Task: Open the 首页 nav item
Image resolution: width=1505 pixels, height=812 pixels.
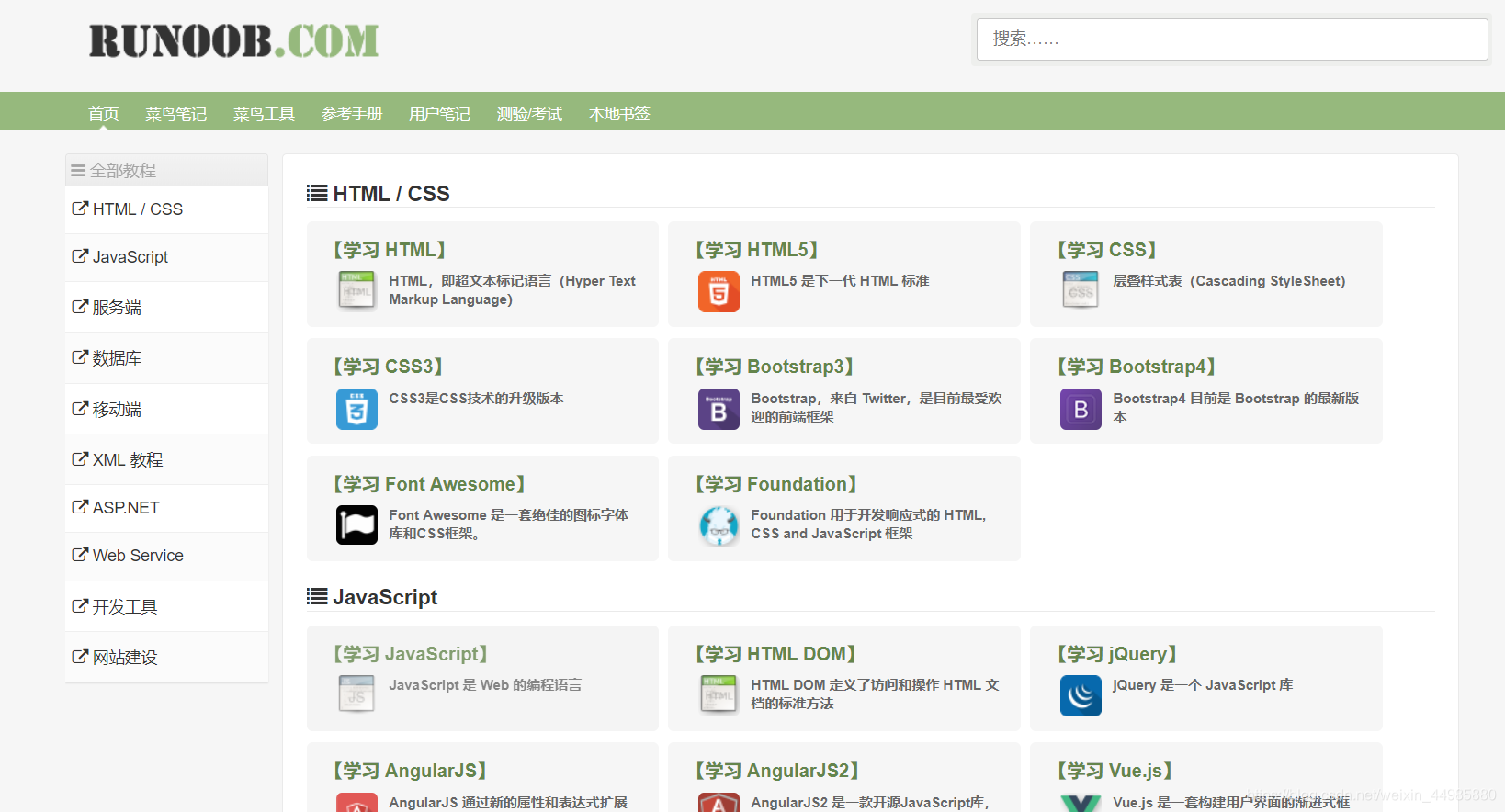Action: [104, 114]
